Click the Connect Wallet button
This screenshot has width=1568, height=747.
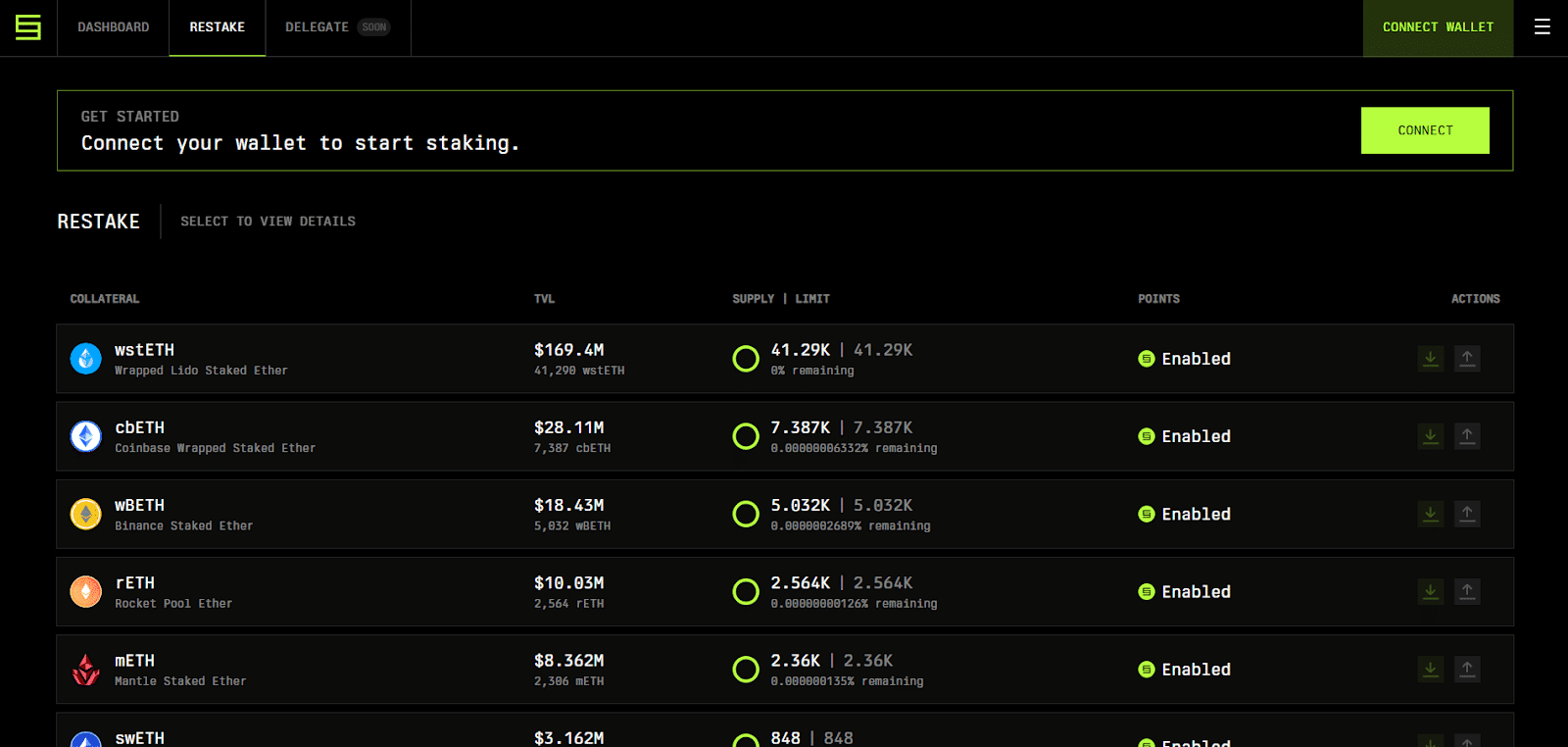click(1438, 27)
